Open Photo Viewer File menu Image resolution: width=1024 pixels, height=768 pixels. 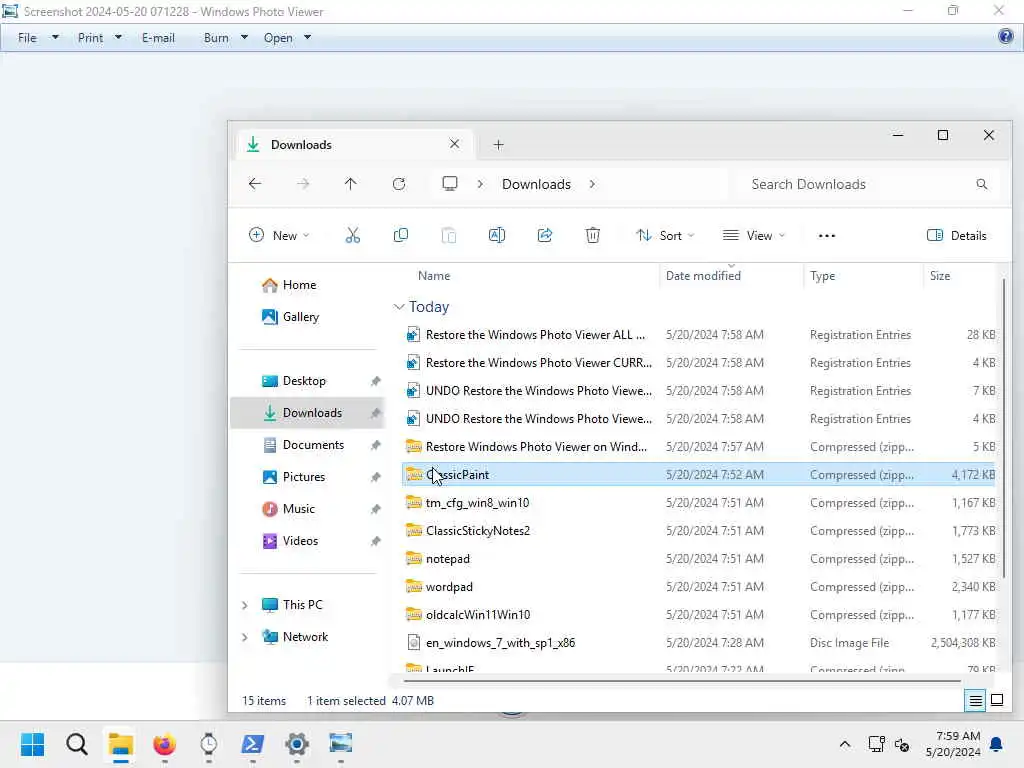[38, 38]
